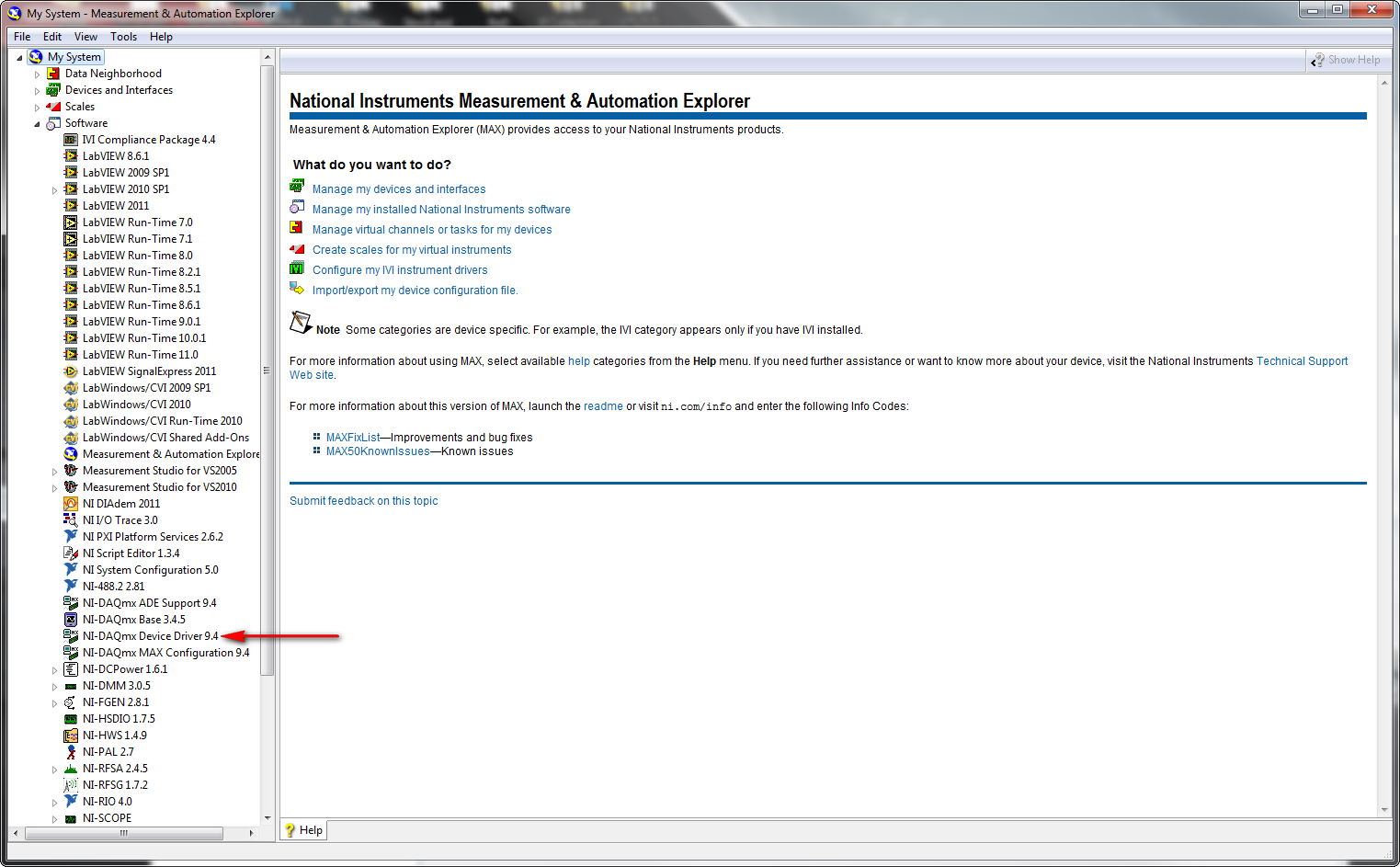Click the IVI Compliance Package 4.4 icon
The image size is (1400, 867).
[x=71, y=140]
